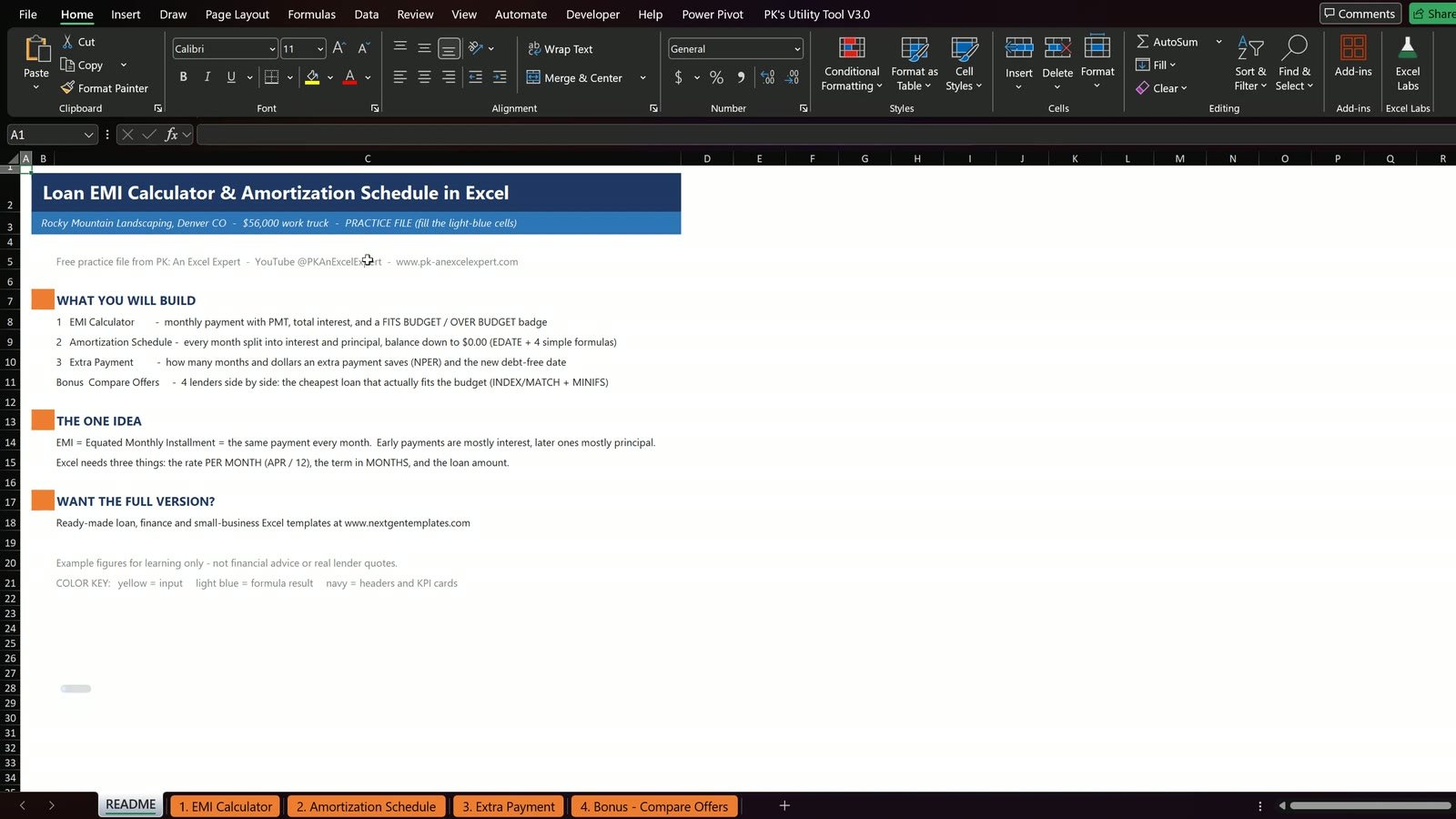
Task: Click into the formula bar
Action: click(x=824, y=135)
